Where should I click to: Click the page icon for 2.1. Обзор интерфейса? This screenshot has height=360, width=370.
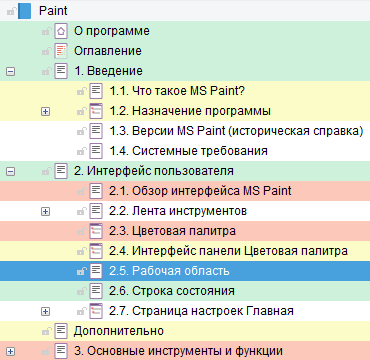point(96,191)
